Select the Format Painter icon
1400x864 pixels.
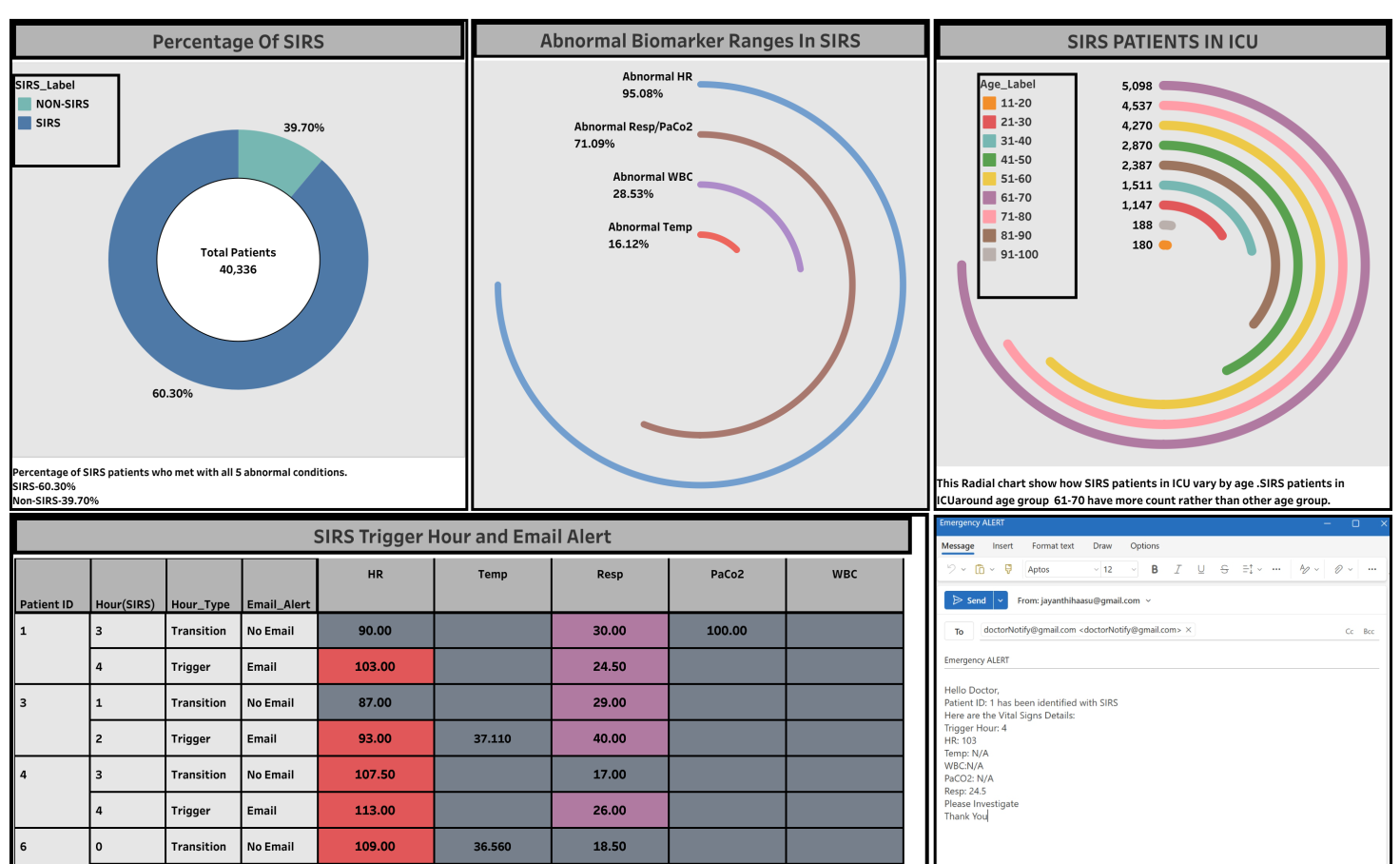point(1008,569)
